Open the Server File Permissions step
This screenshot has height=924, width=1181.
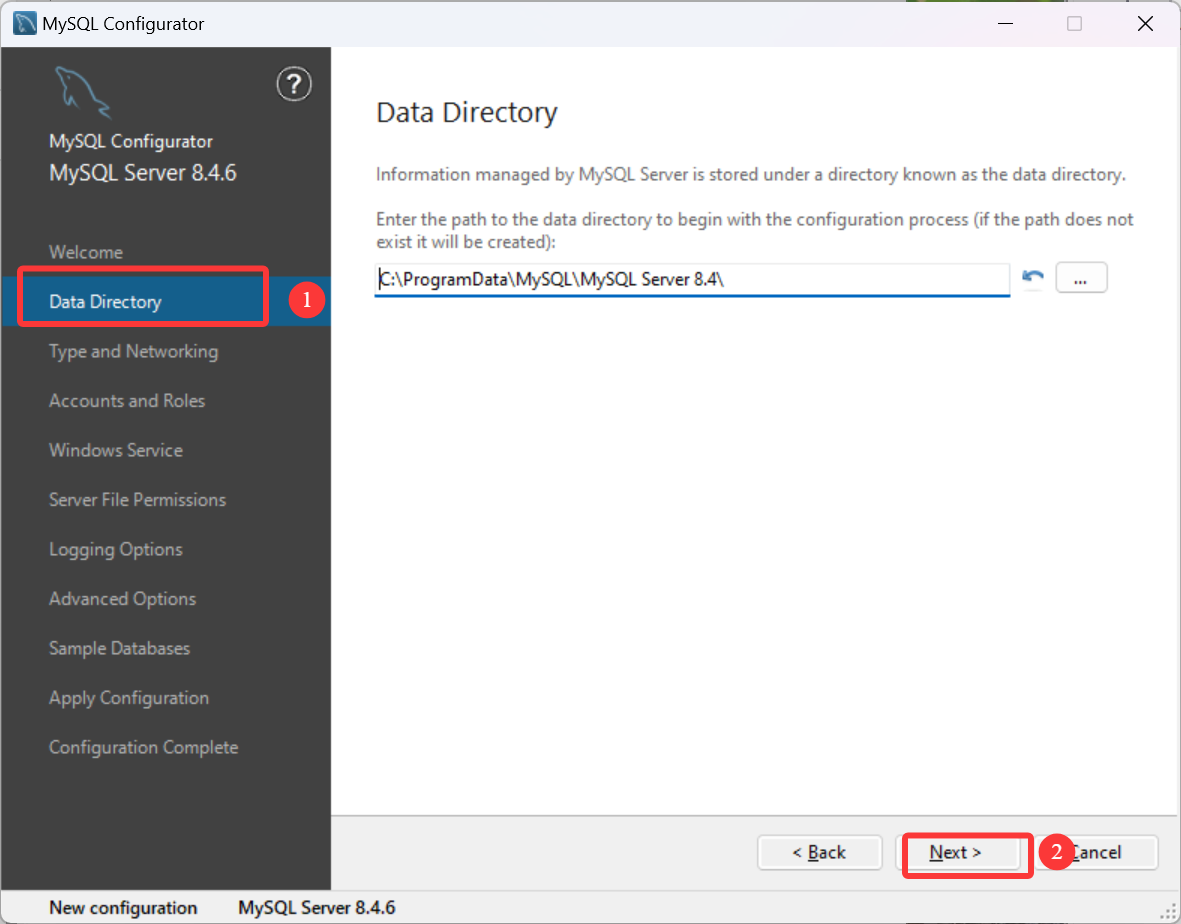point(137,500)
